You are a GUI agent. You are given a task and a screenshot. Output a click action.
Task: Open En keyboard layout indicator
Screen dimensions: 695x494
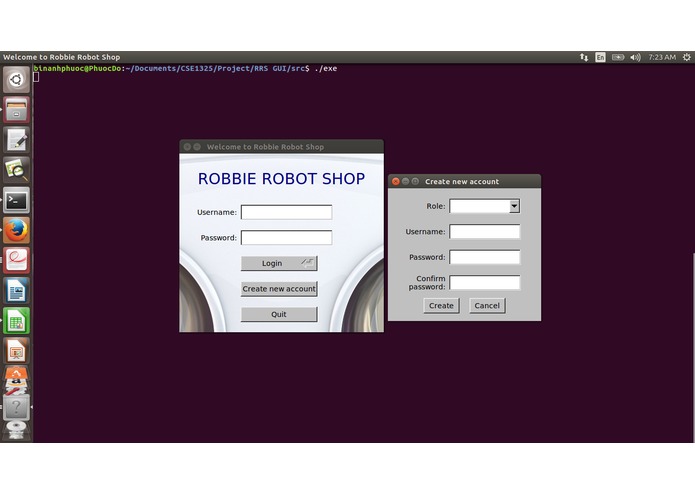coord(600,57)
